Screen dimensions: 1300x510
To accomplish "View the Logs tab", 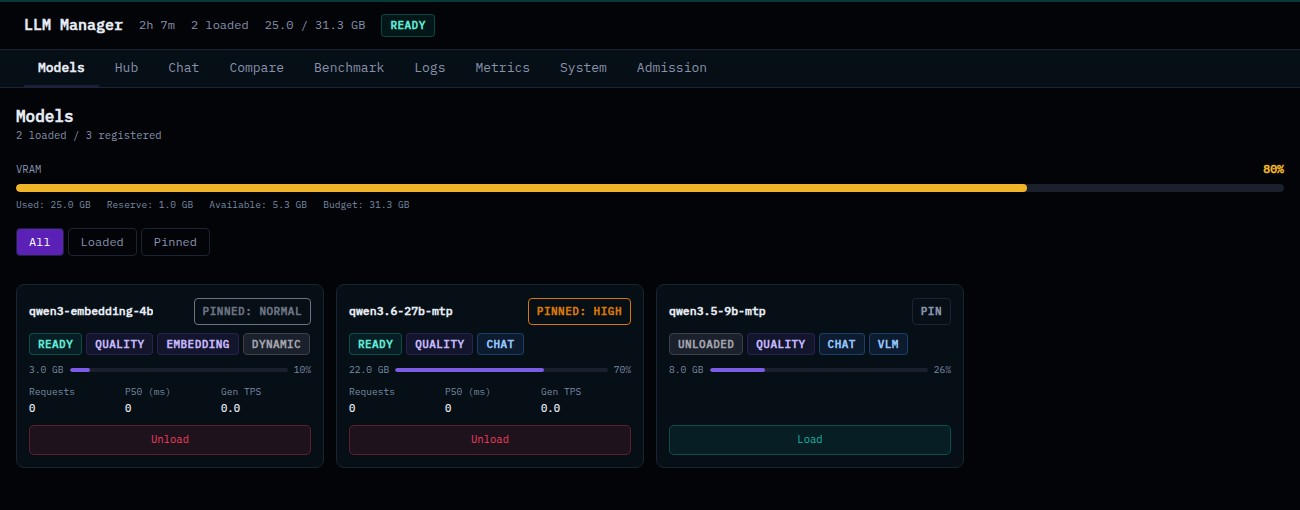I will [x=430, y=68].
